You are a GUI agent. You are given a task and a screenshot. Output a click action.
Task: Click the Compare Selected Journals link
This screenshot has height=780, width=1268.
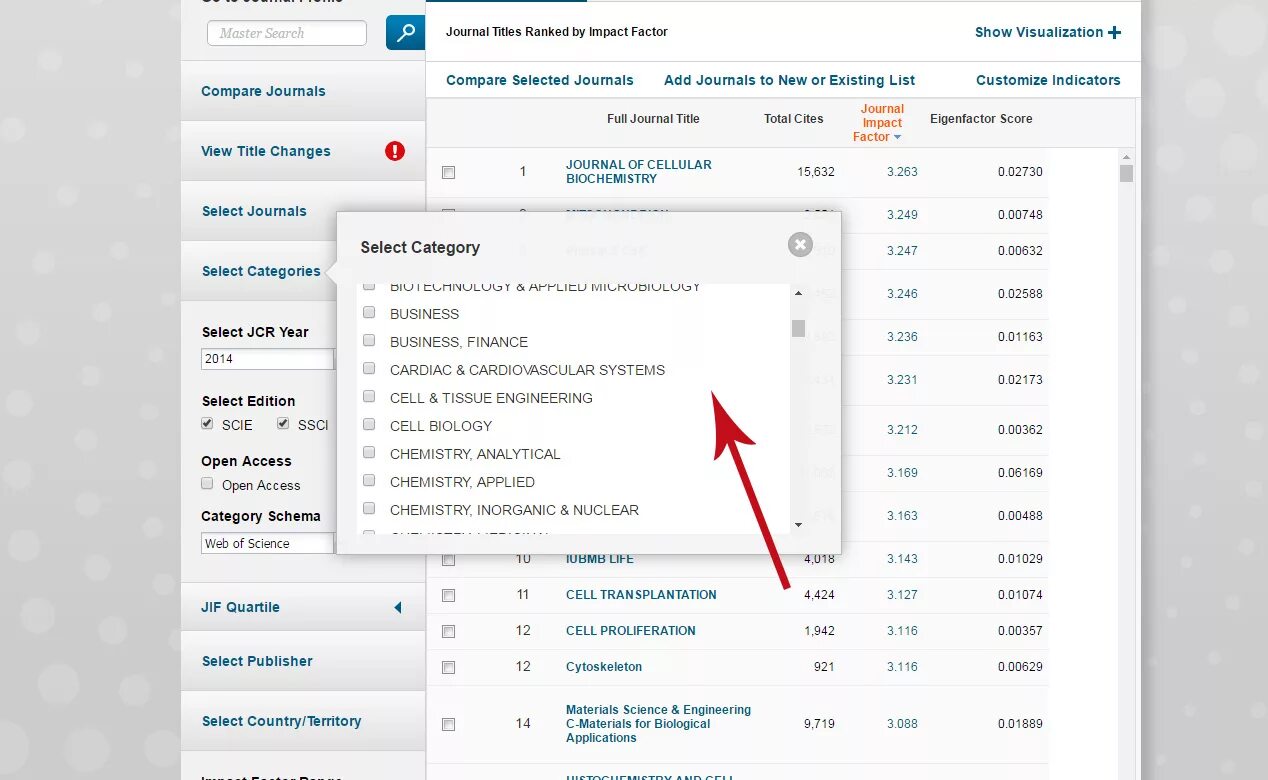pyautogui.click(x=540, y=80)
